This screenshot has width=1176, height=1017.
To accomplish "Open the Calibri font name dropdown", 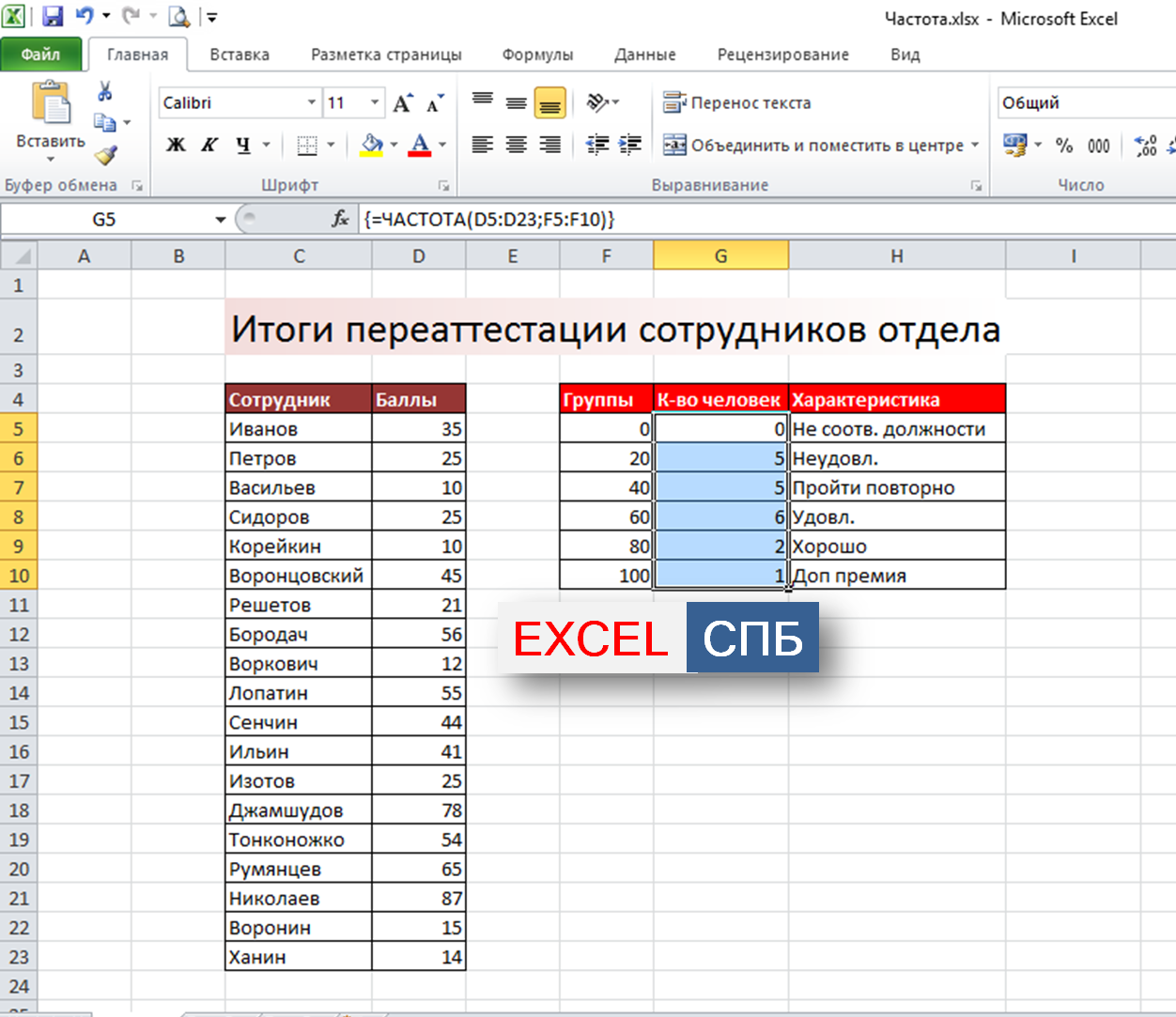I will (x=311, y=102).
